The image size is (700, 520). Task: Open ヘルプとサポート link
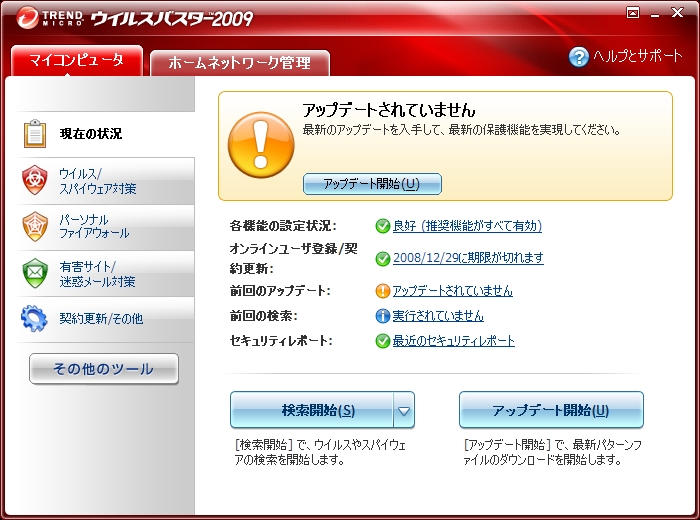click(x=638, y=56)
